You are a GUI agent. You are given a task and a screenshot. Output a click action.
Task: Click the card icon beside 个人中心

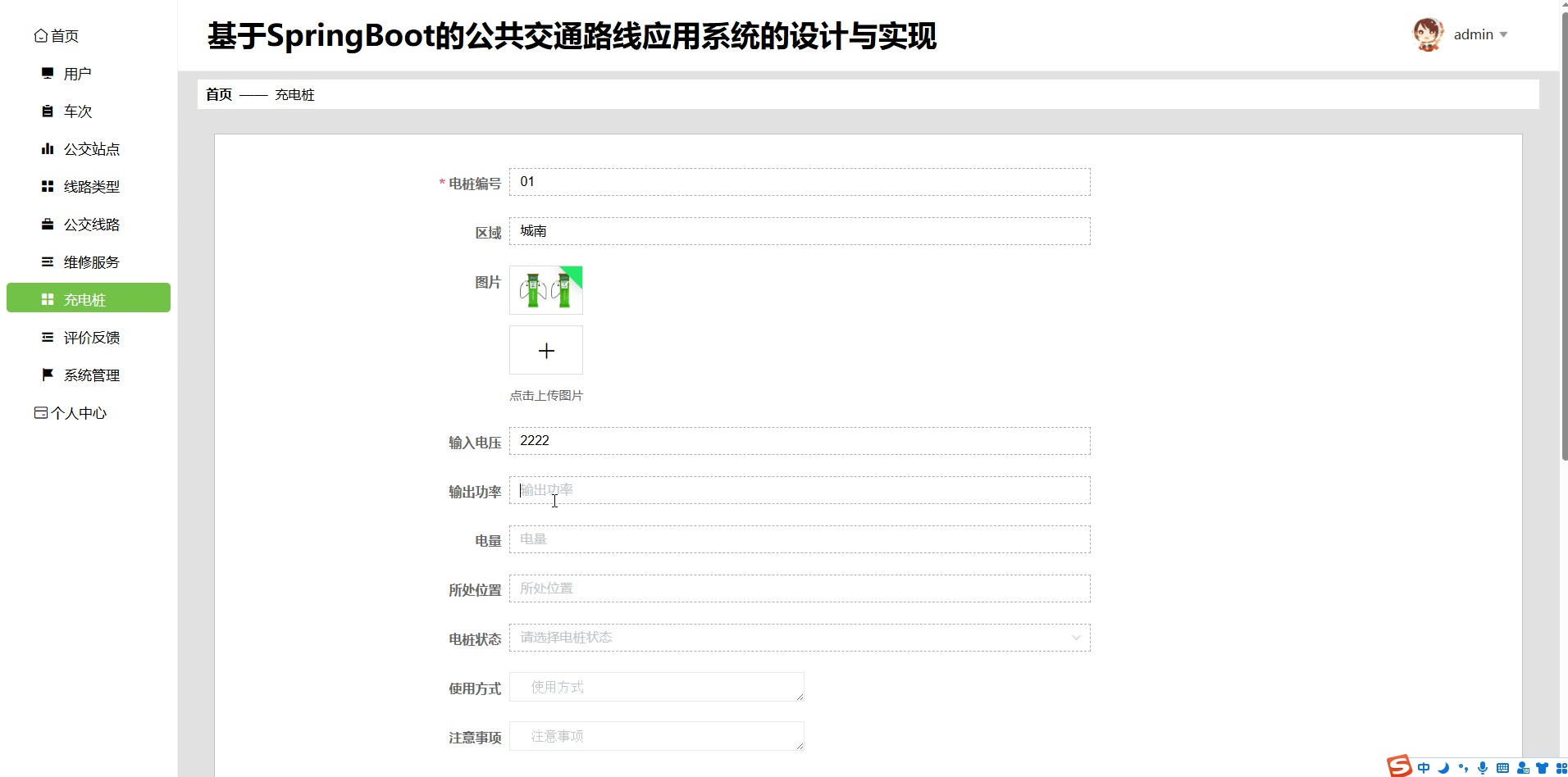(41, 412)
